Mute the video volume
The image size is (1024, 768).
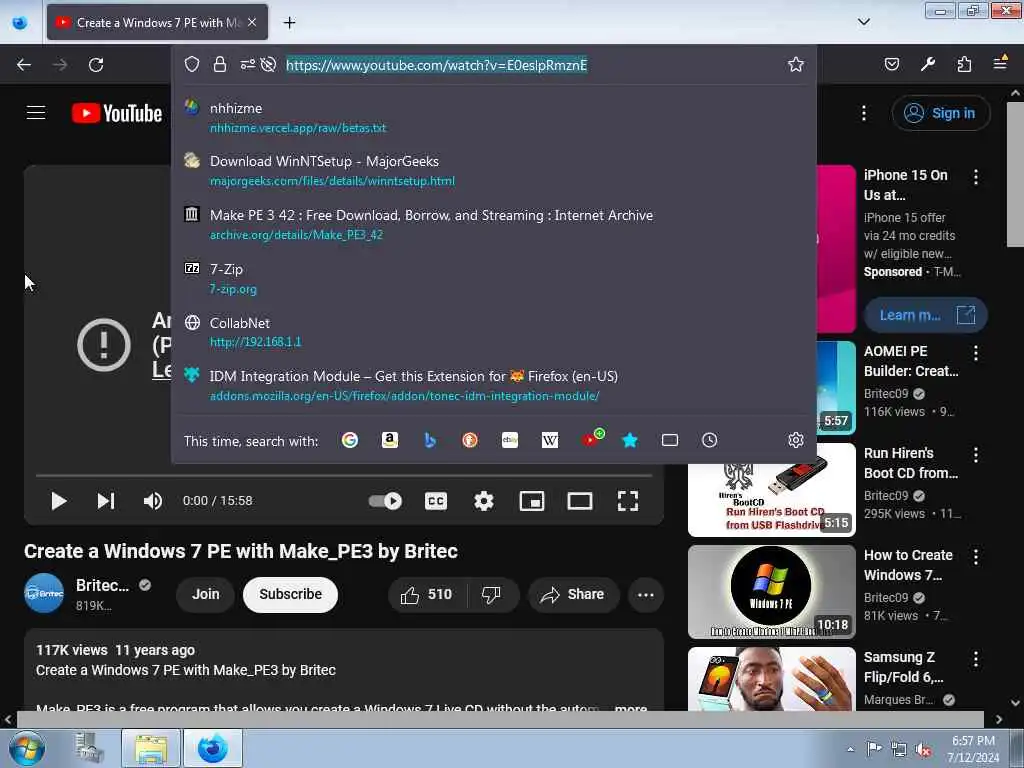tap(152, 501)
